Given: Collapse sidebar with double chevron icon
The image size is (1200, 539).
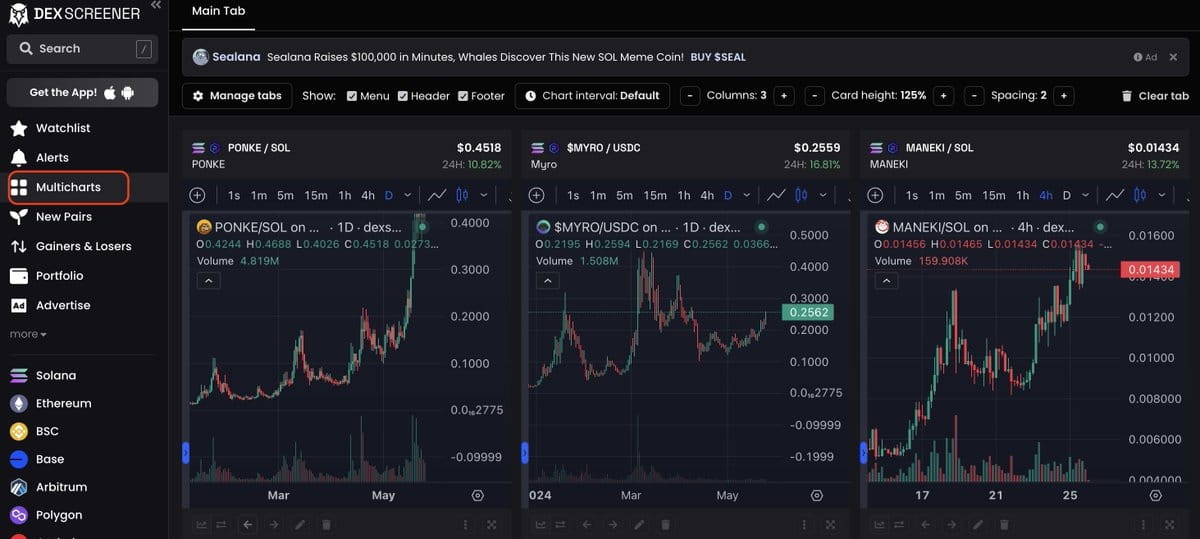Looking at the screenshot, I should coord(155,6).
